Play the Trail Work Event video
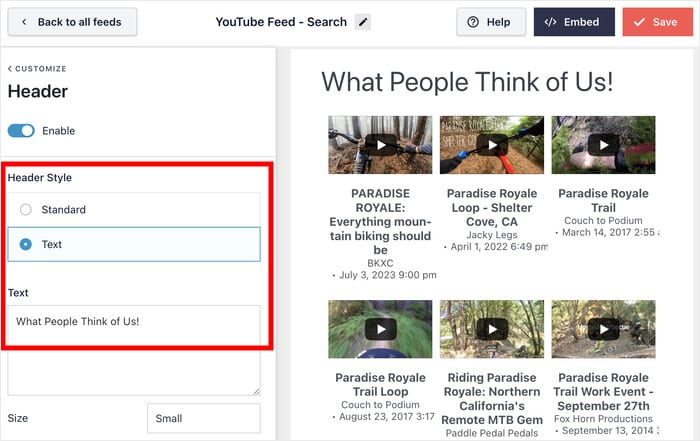 click(x=603, y=329)
